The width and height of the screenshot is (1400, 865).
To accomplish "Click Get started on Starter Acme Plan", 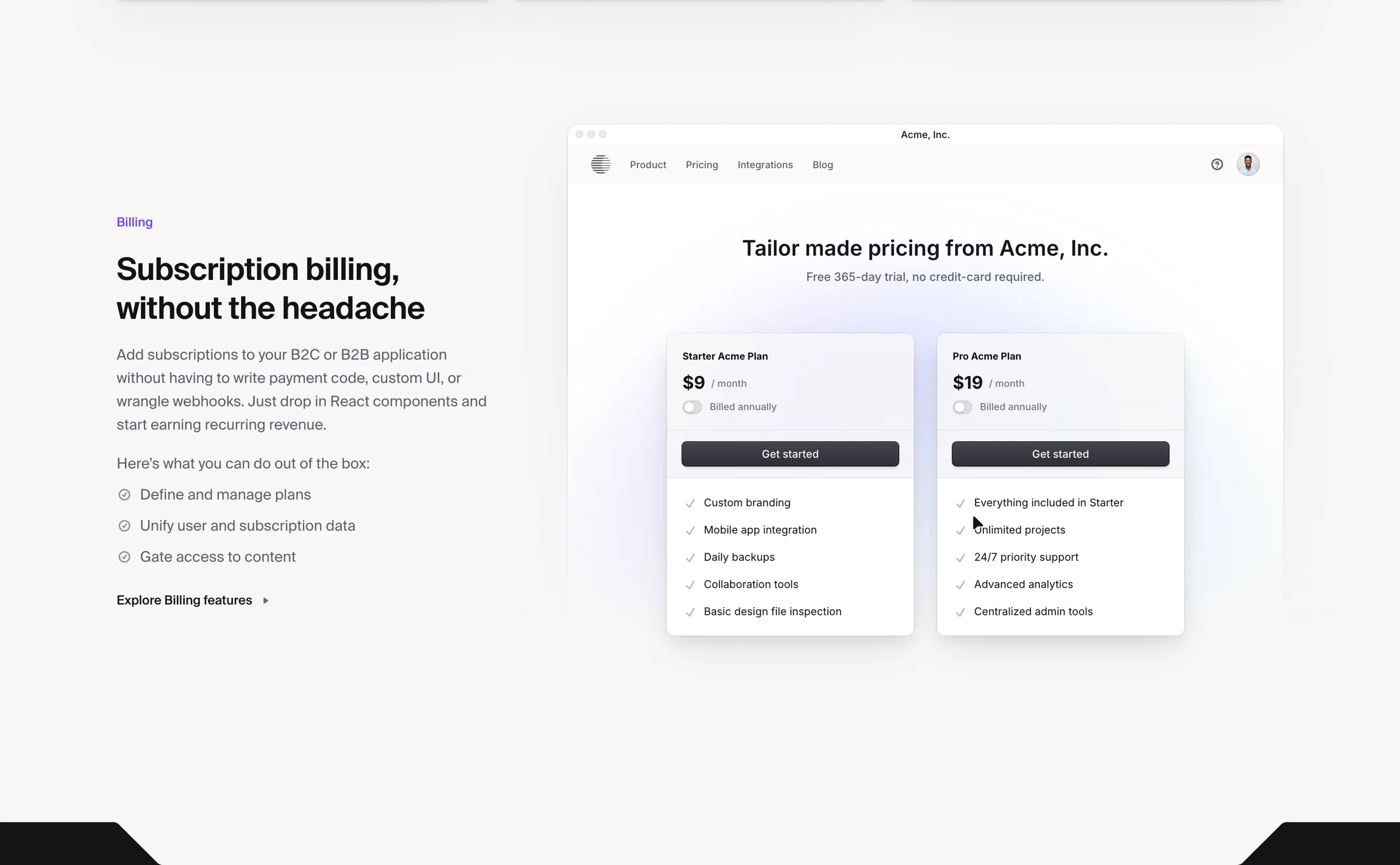I will [790, 454].
